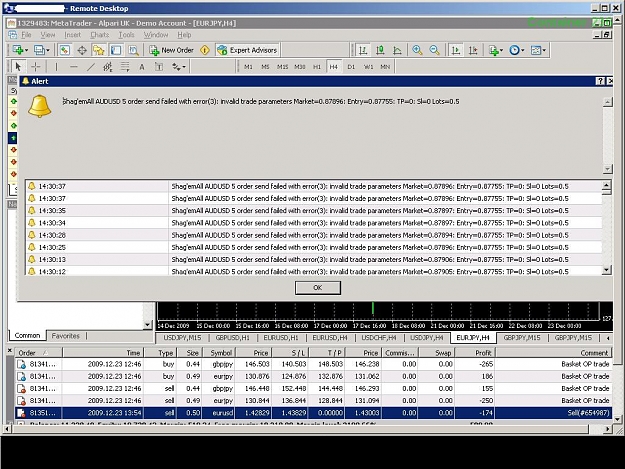Open the Arrows drawing tool dropdown
625x469 pixels.
tap(179, 67)
